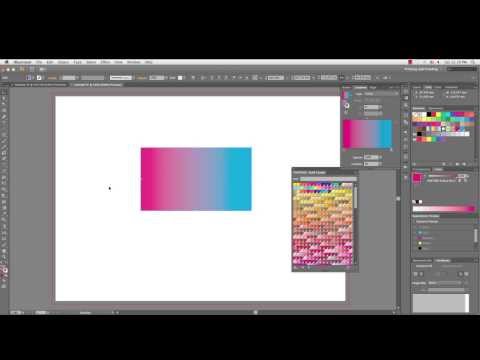The height and width of the screenshot is (360, 480).
Task: Choose the black swatch in the Swatches top row
Action: [x=429, y=115]
